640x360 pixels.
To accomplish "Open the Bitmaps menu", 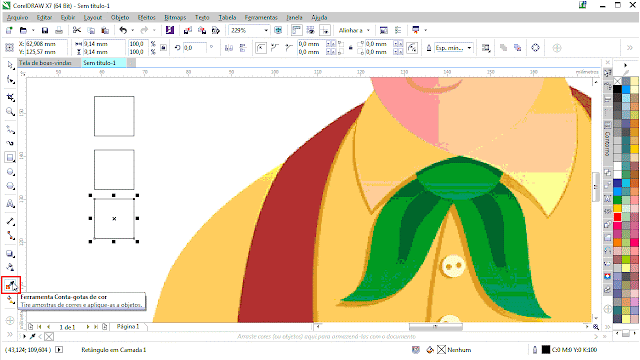I will (175, 18).
